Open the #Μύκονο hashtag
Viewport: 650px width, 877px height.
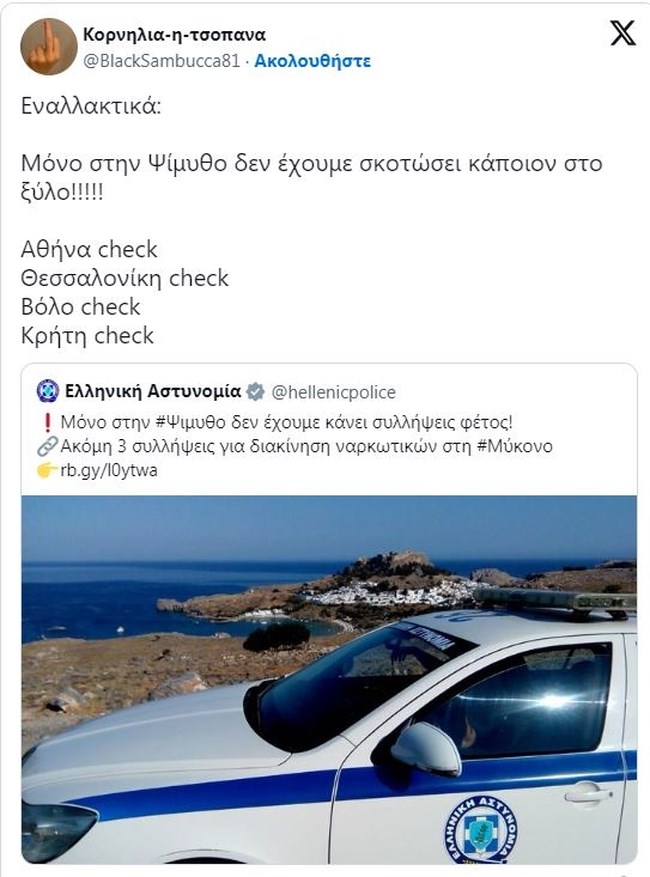point(515,446)
